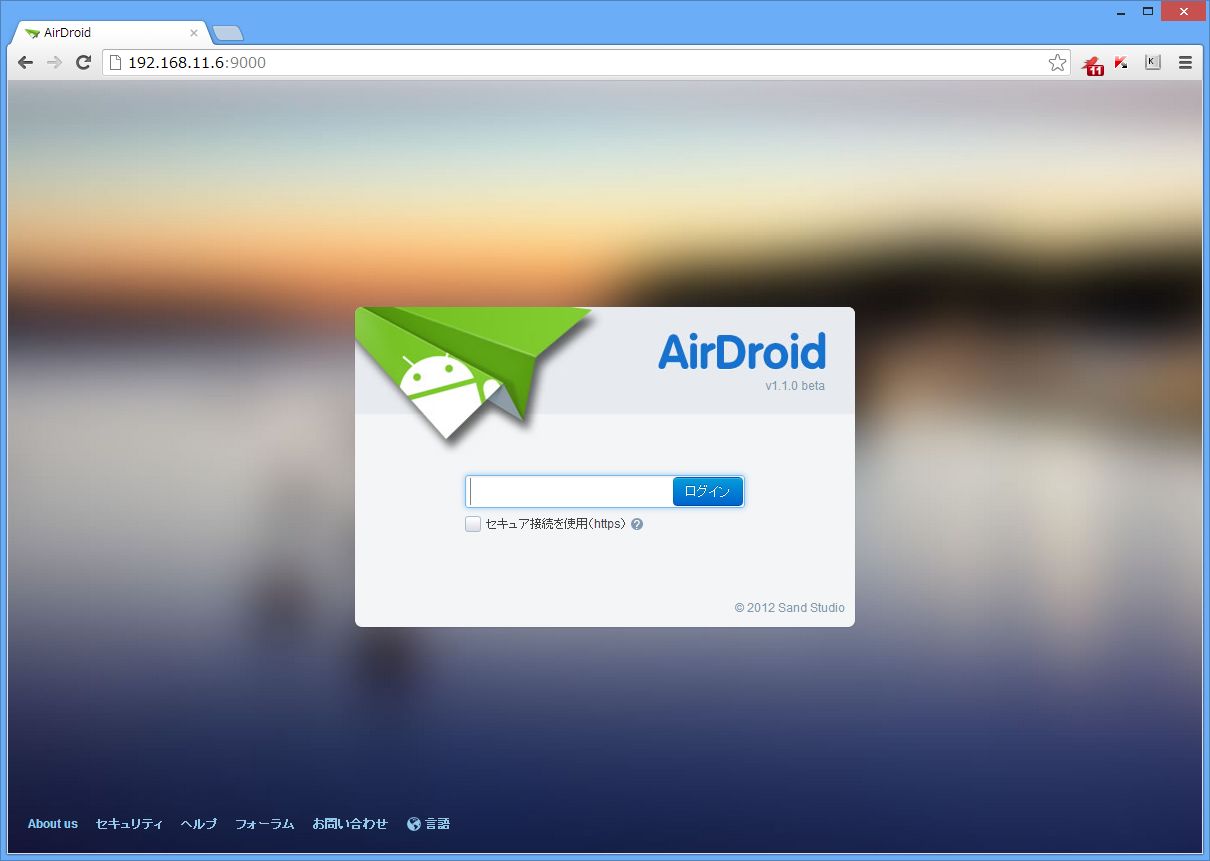Maximize the Chrome window
This screenshot has height=861, width=1210.
pos(1149,10)
